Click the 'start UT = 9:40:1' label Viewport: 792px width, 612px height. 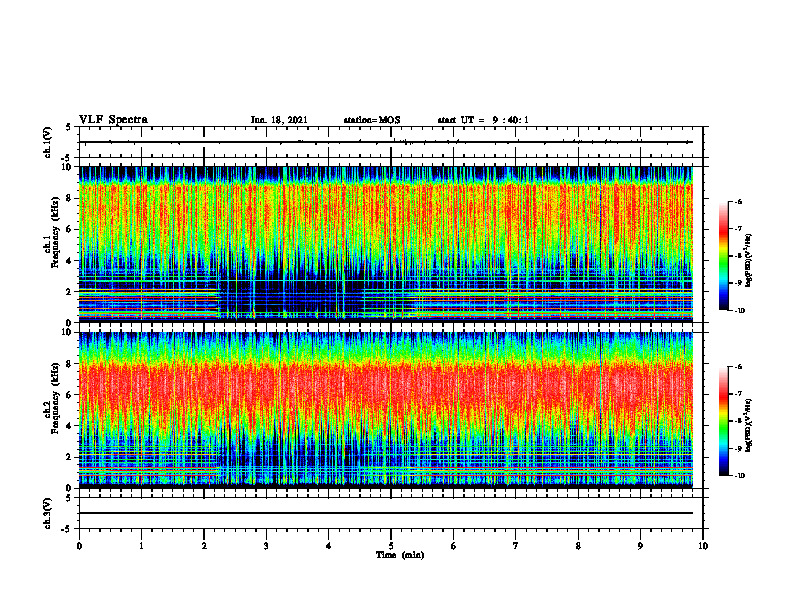tap(483, 120)
